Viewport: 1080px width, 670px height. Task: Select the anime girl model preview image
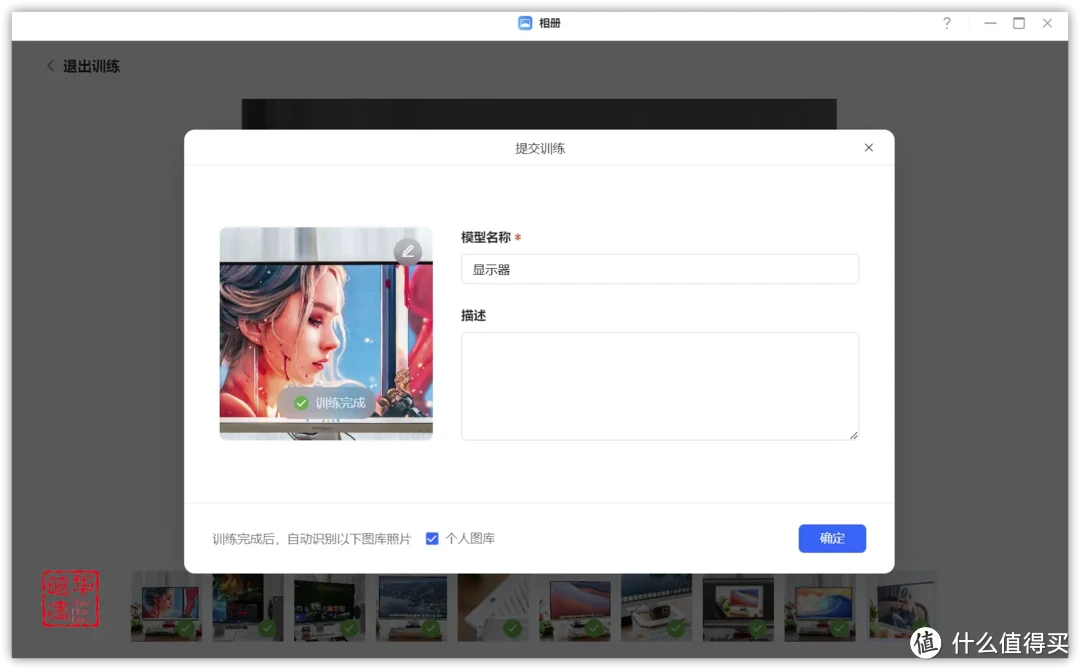click(326, 332)
